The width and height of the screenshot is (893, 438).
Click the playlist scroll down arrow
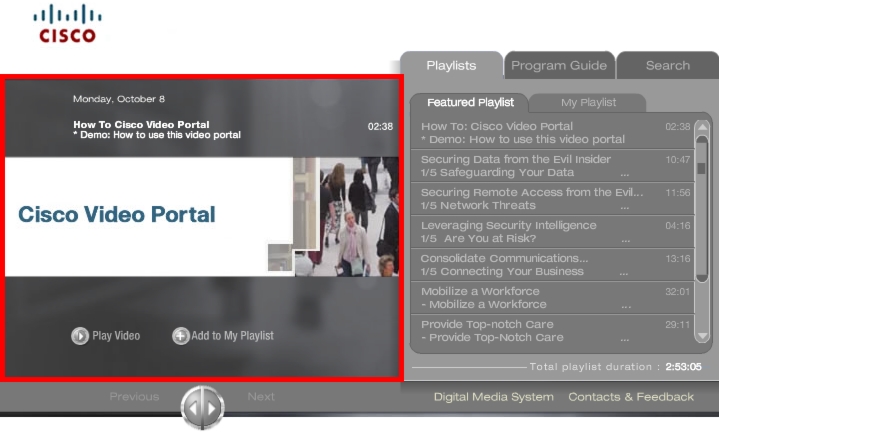pos(702,336)
